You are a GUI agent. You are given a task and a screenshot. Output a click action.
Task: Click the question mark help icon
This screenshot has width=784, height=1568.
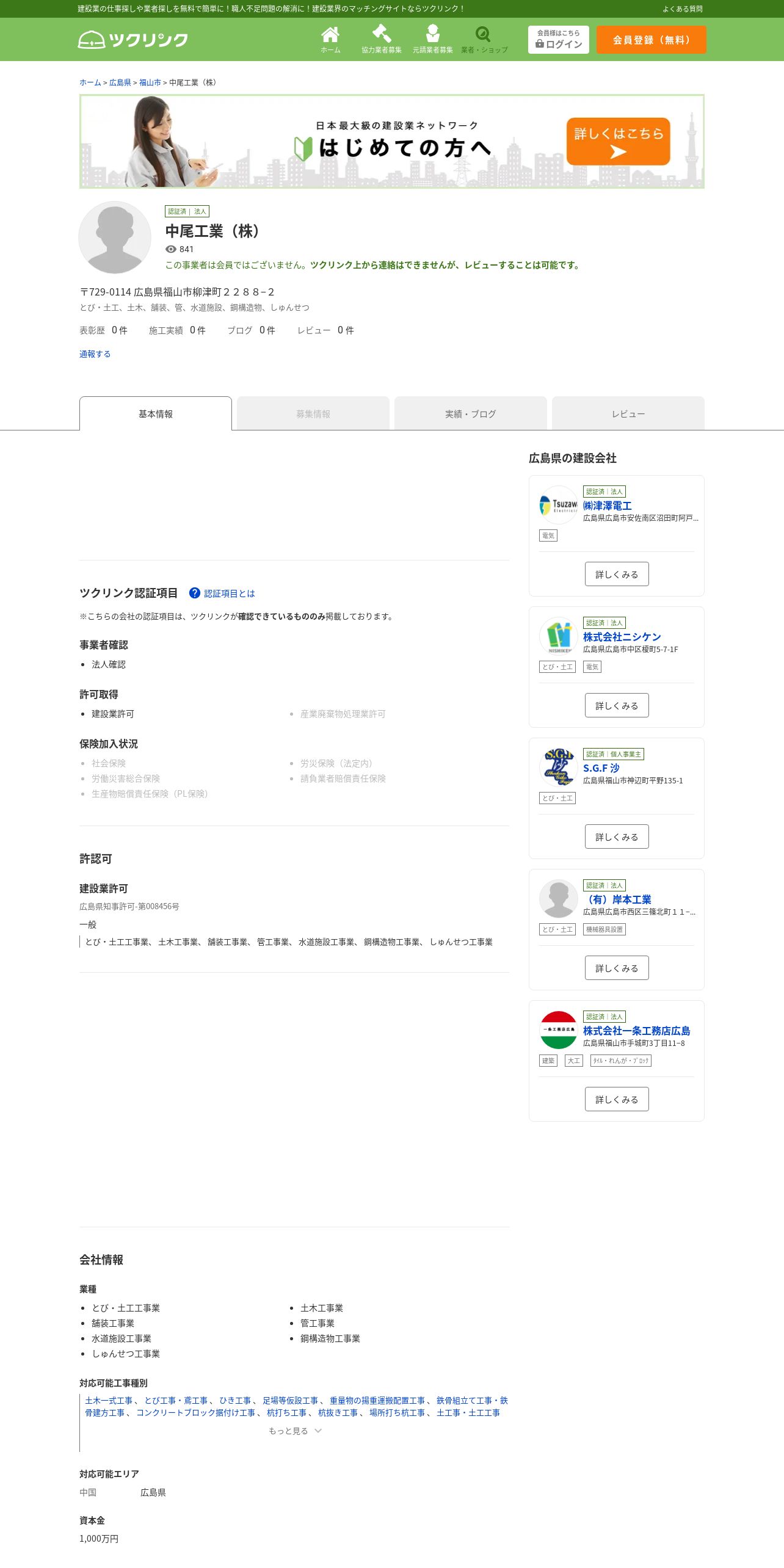pyautogui.click(x=195, y=593)
